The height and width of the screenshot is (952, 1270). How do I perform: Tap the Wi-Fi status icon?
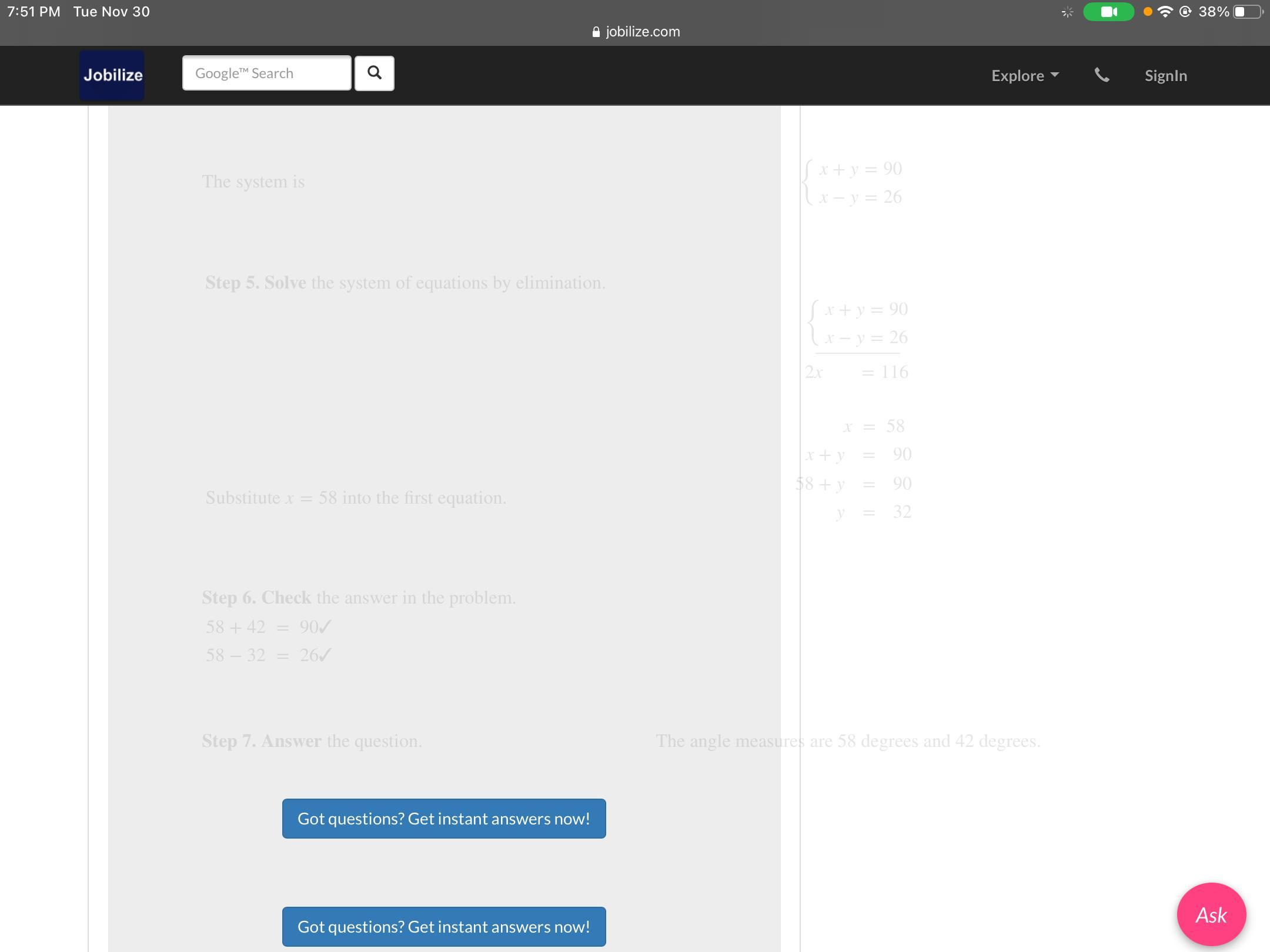pyautogui.click(x=1165, y=12)
